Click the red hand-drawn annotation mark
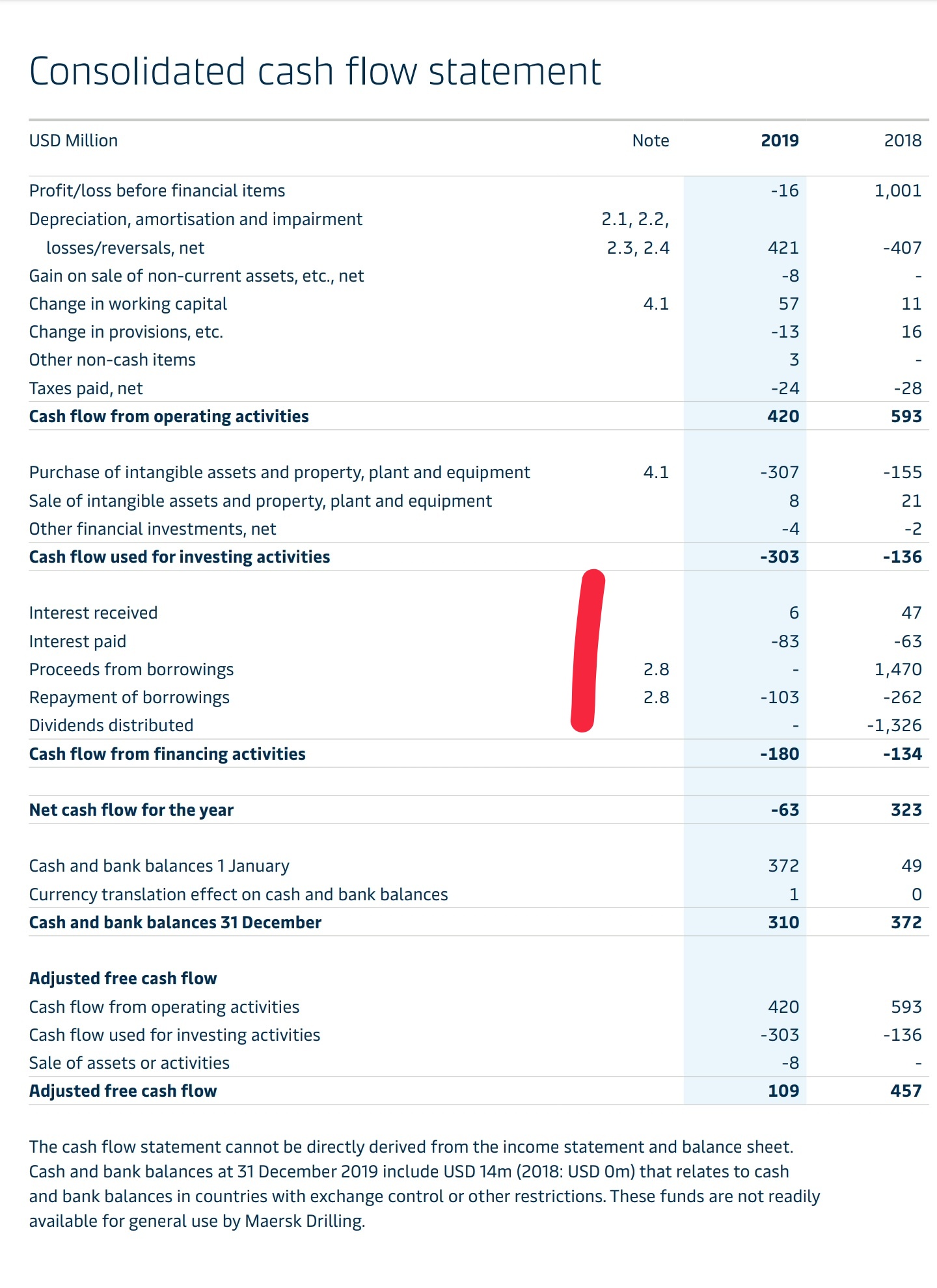The width and height of the screenshot is (937, 1288). click(x=588, y=651)
